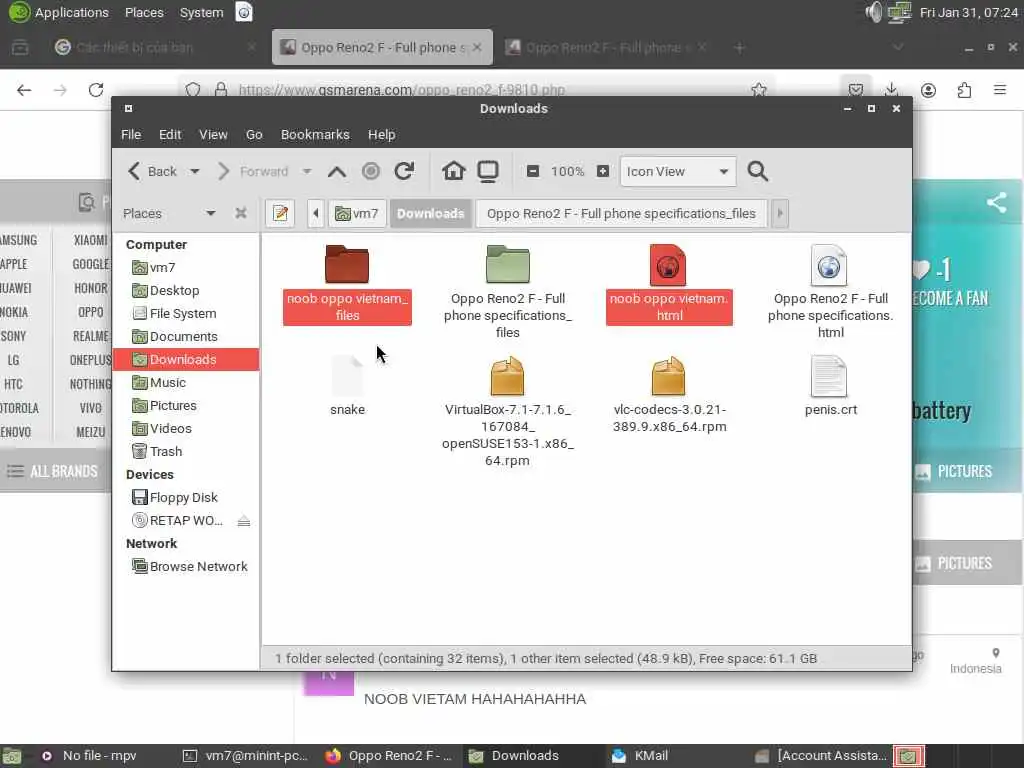
Task: Zoom out with the minus icon
Action: click(x=533, y=171)
